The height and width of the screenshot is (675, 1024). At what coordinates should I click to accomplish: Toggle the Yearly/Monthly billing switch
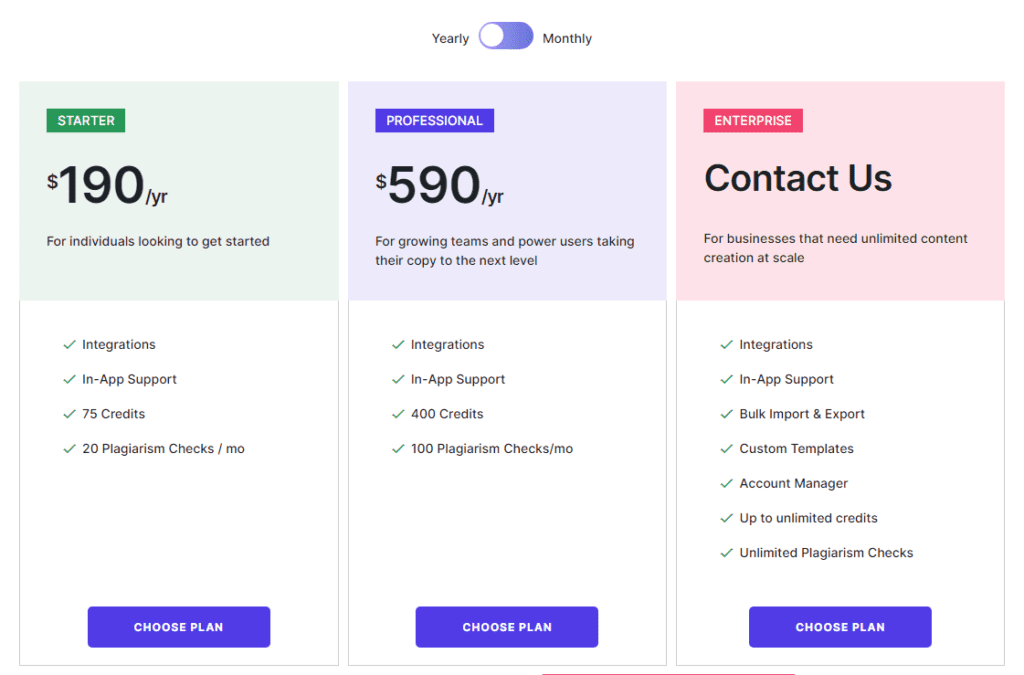pos(506,37)
